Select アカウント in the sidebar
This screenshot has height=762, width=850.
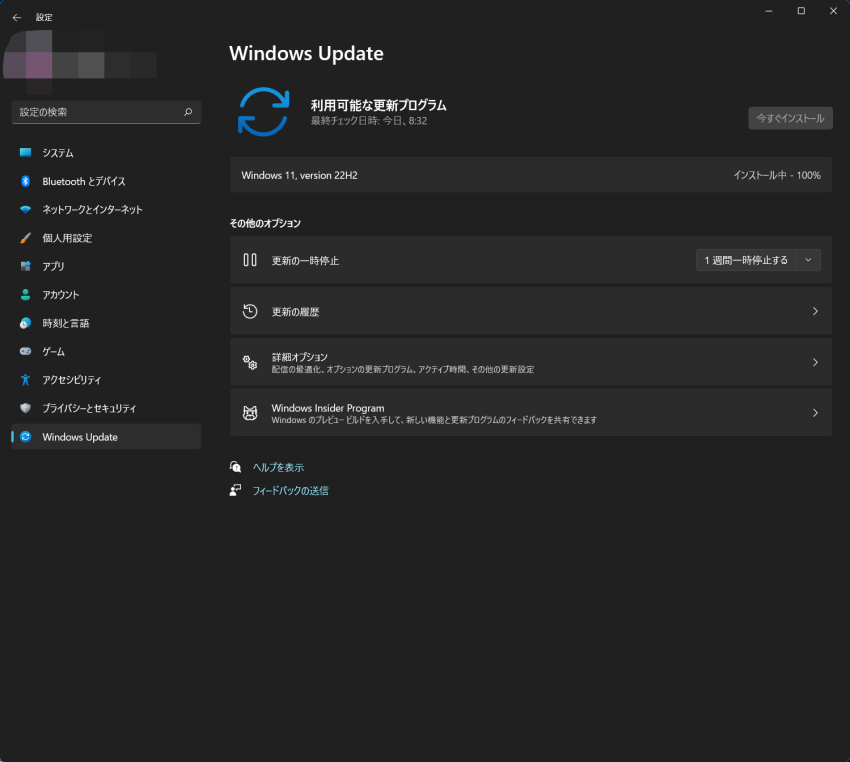(106, 294)
